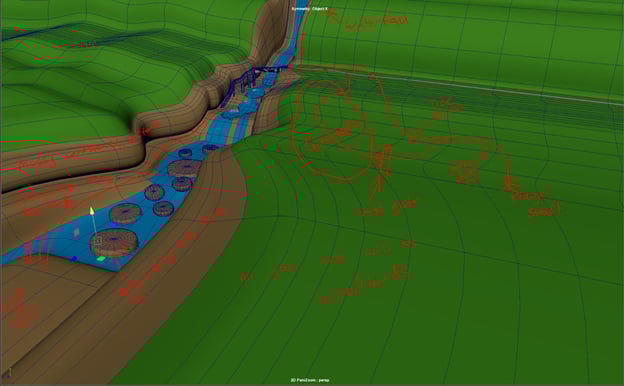This screenshot has width=624, height=386.
Task: Click the "Symmetry: Object X" viewport label
Action: pos(310,9)
